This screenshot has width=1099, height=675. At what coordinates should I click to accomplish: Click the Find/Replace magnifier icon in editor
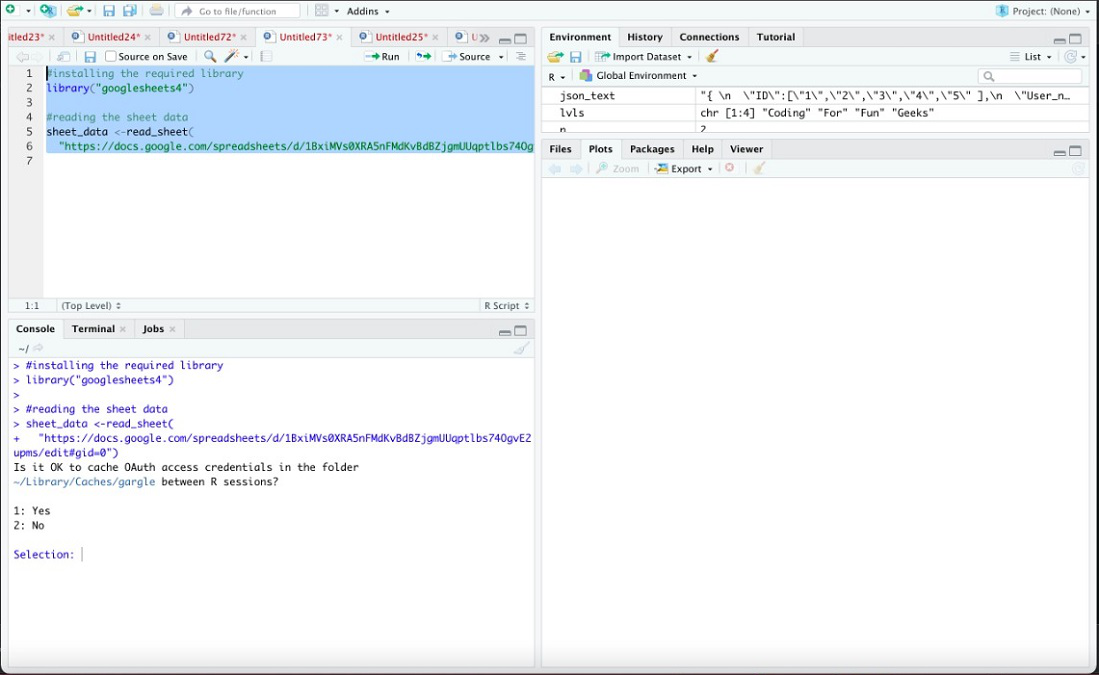[210, 57]
